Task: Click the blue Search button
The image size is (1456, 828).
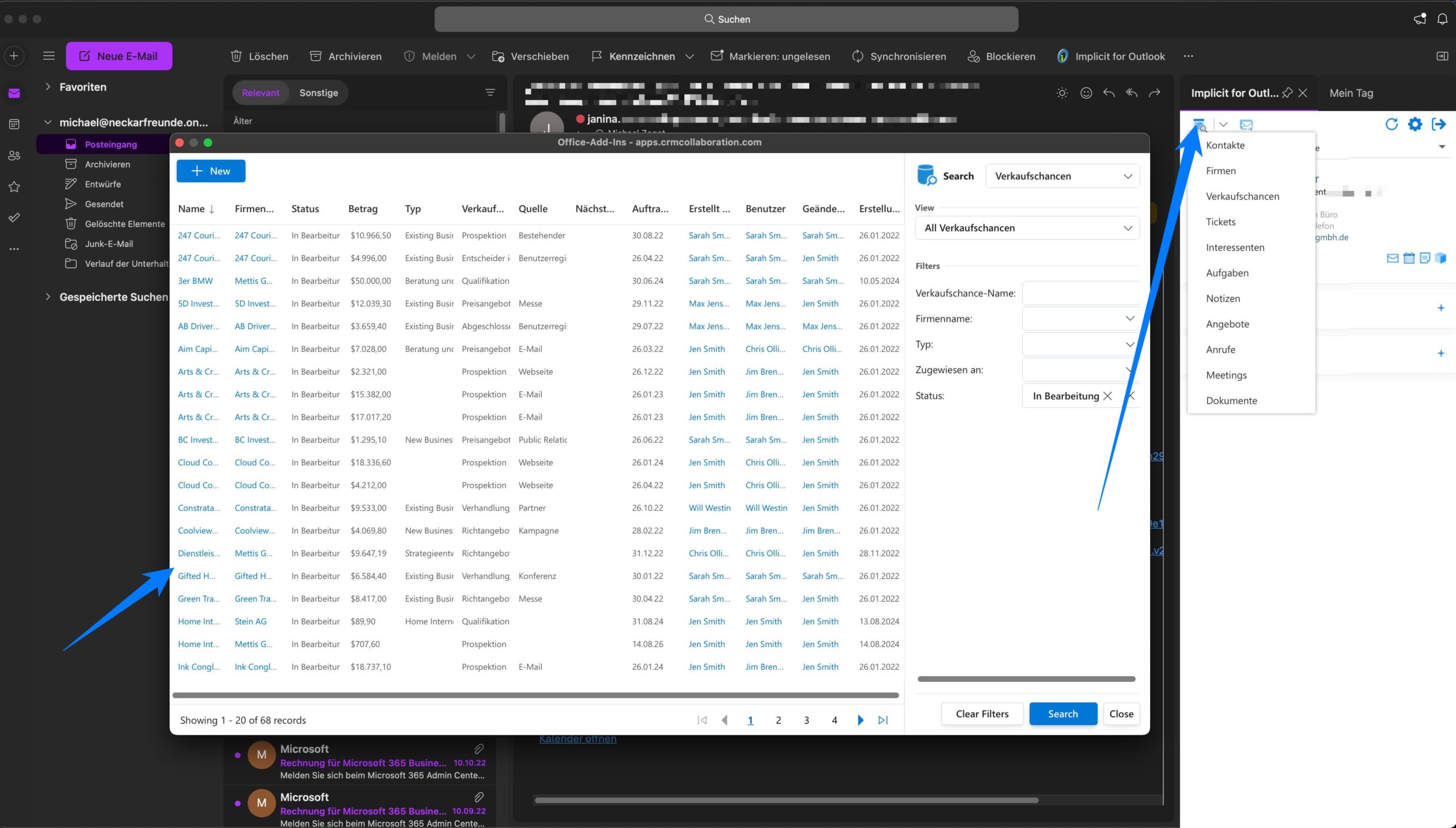Action: pyautogui.click(x=1062, y=714)
